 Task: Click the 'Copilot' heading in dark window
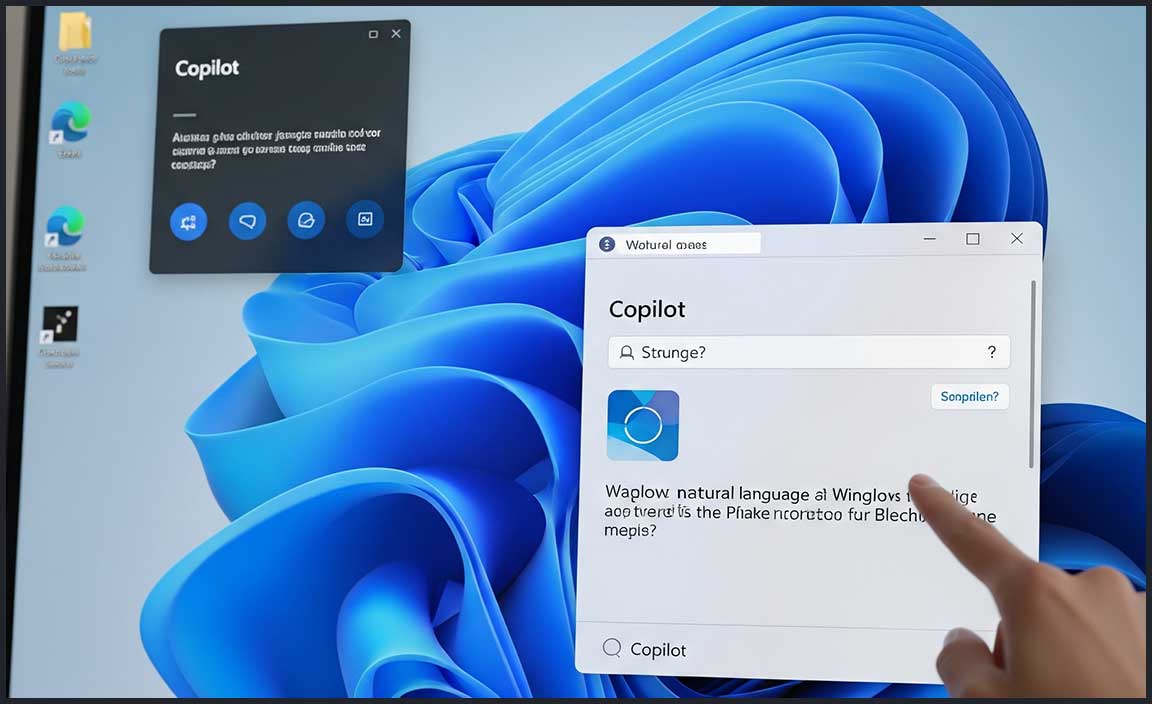point(207,68)
